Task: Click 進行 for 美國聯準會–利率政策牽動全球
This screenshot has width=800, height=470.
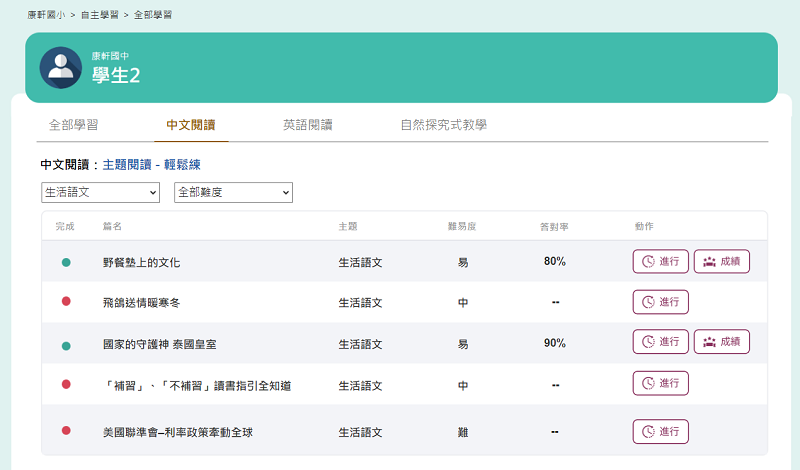Action: coord(660,432)
